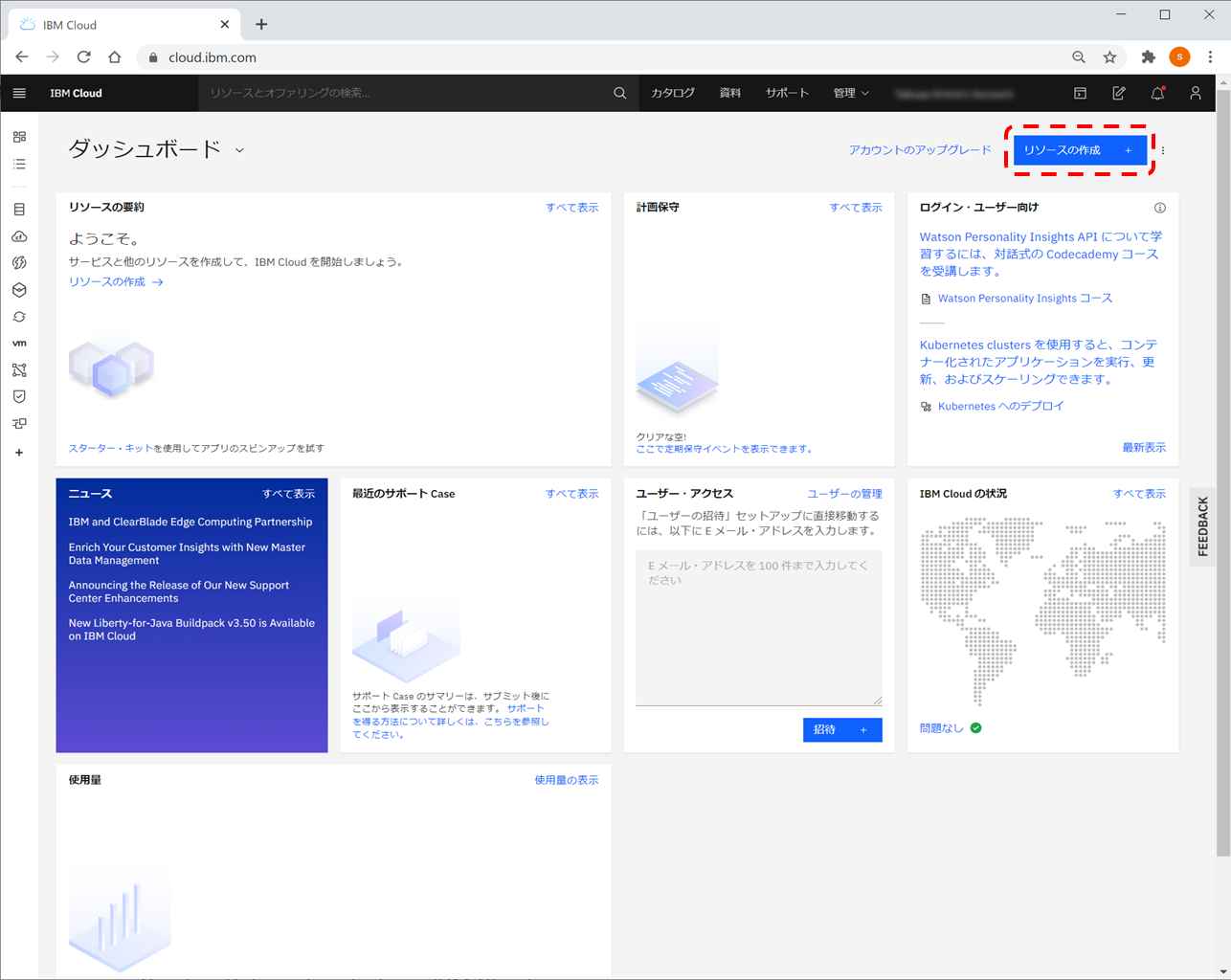Click ここで定期保守イベントを表示できます link

[x=725, y=449]
